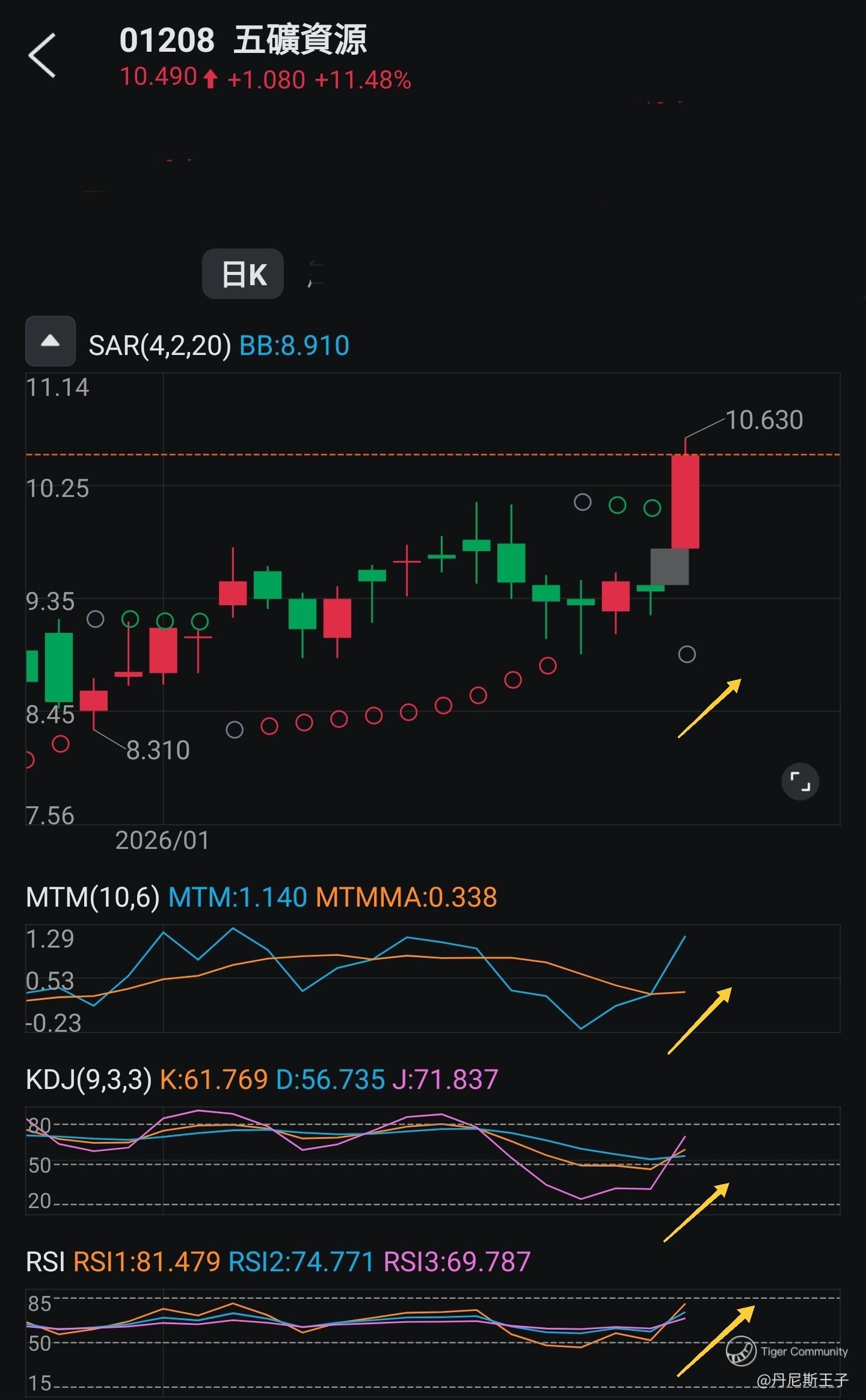Viewport: 866px width, 1400px height.
Task: Click the yellow arrow in the KDJ panel
Action: pos(696,1212)
